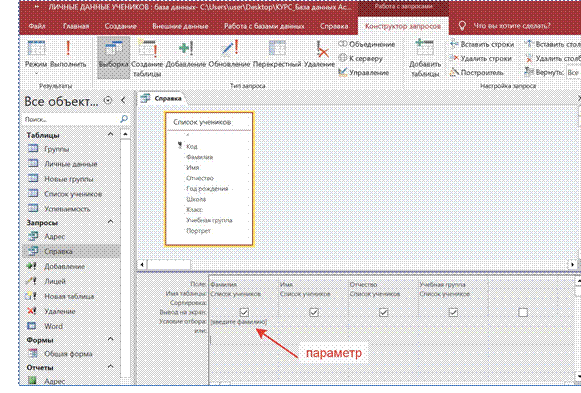
Task: Open the Построитель expression builder
Action: [x=477, y=72]
